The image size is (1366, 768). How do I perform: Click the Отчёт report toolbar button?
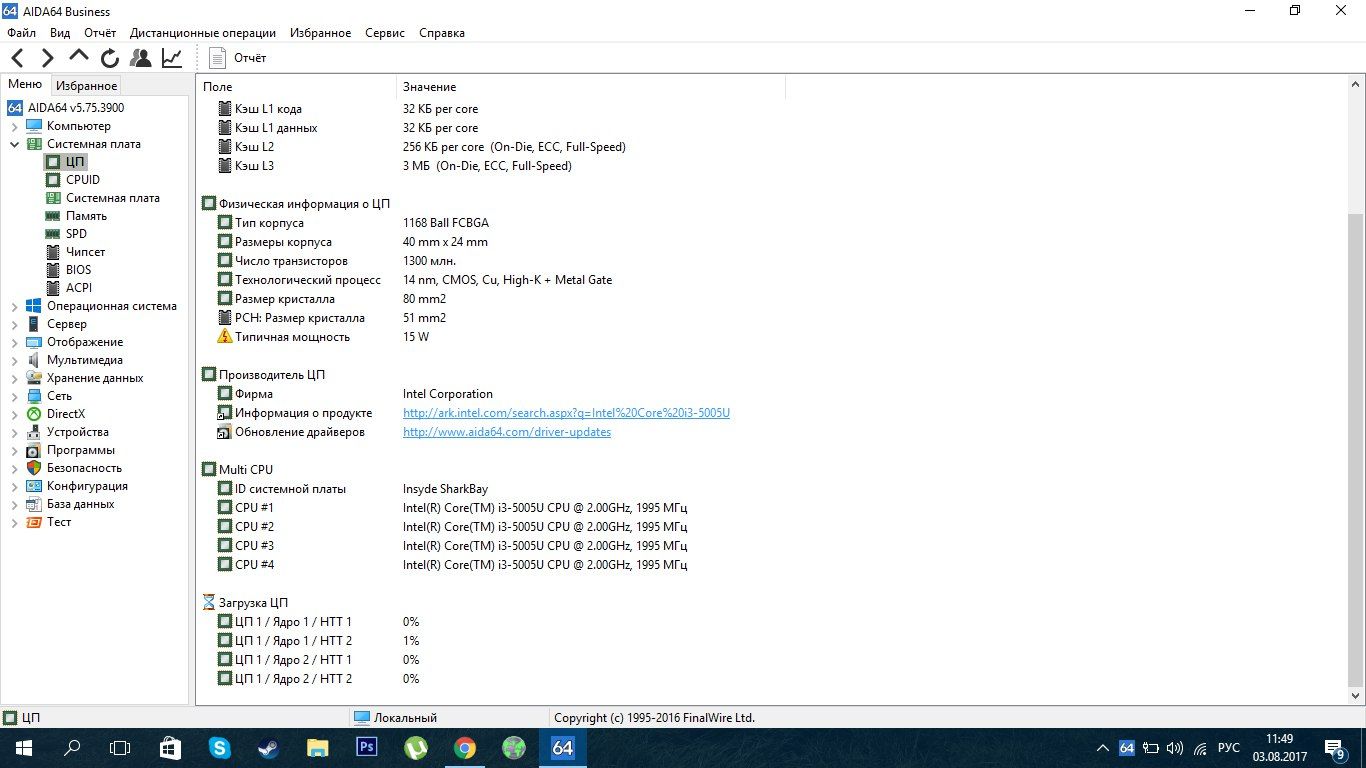point(238,58)
